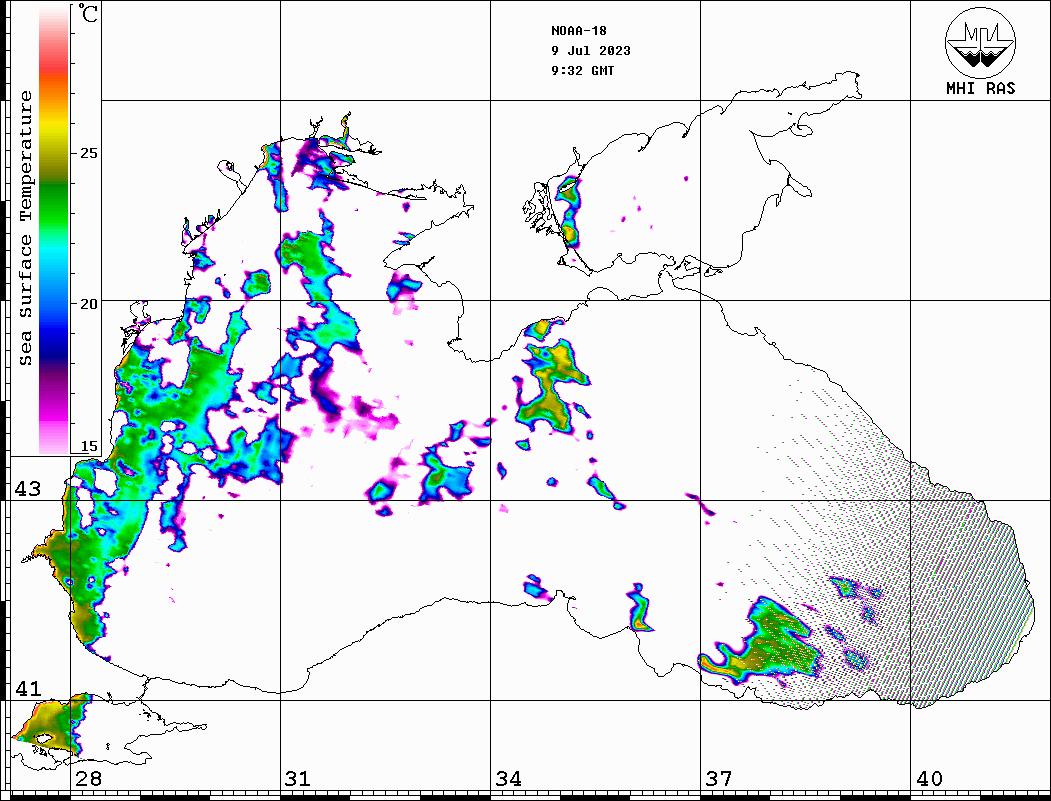This screenshot has width=1051, height=801.
Task: Click longitude label 31
Action: click(x=298, y=779)
